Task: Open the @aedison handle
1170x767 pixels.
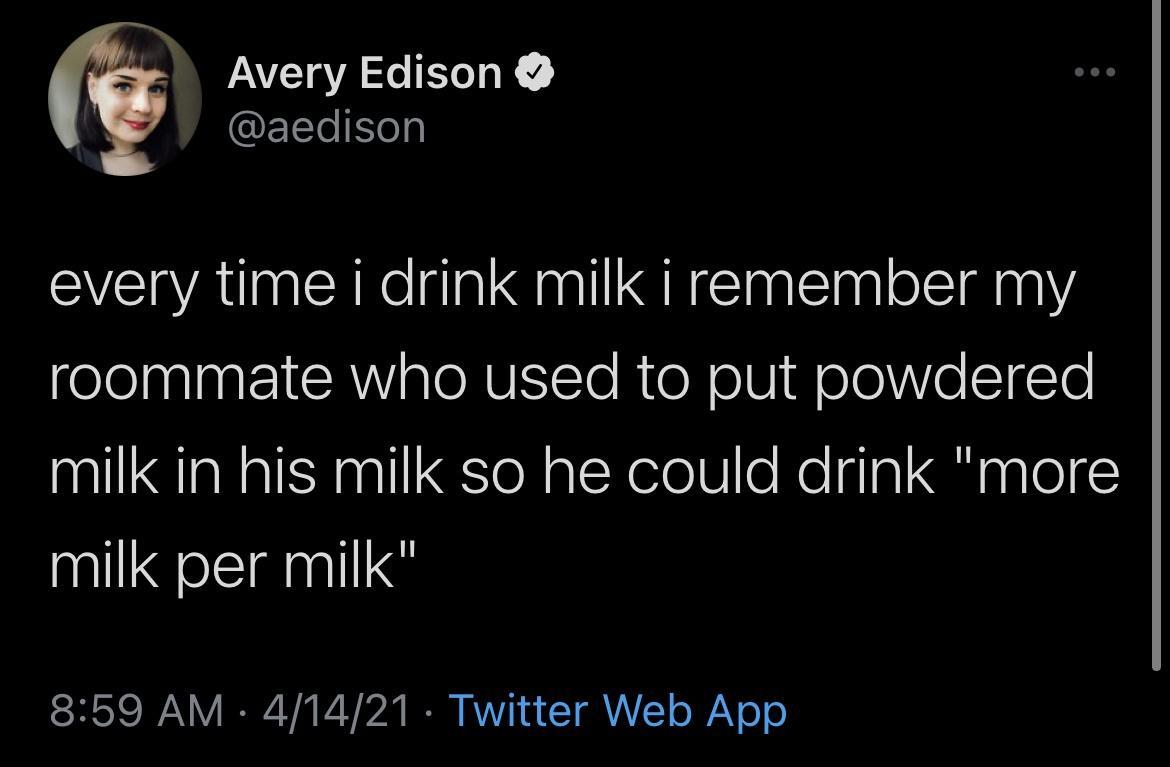Action: click(327, 126)
